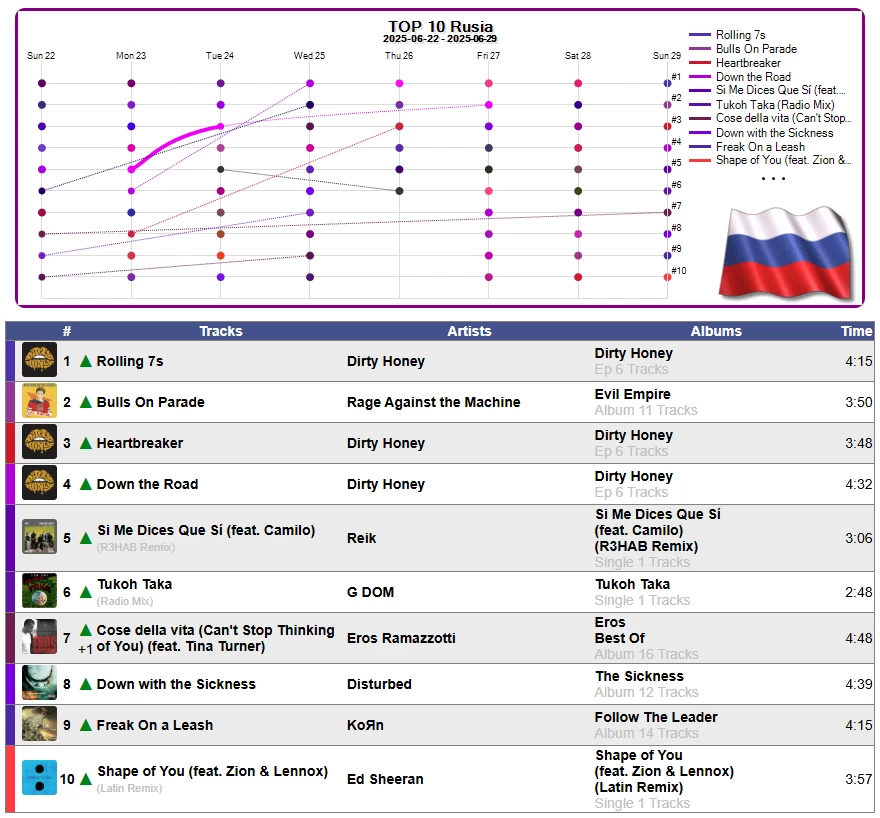Screen dimensions: 880x818
Task: Click the Time column header
Action: point(856,331)
